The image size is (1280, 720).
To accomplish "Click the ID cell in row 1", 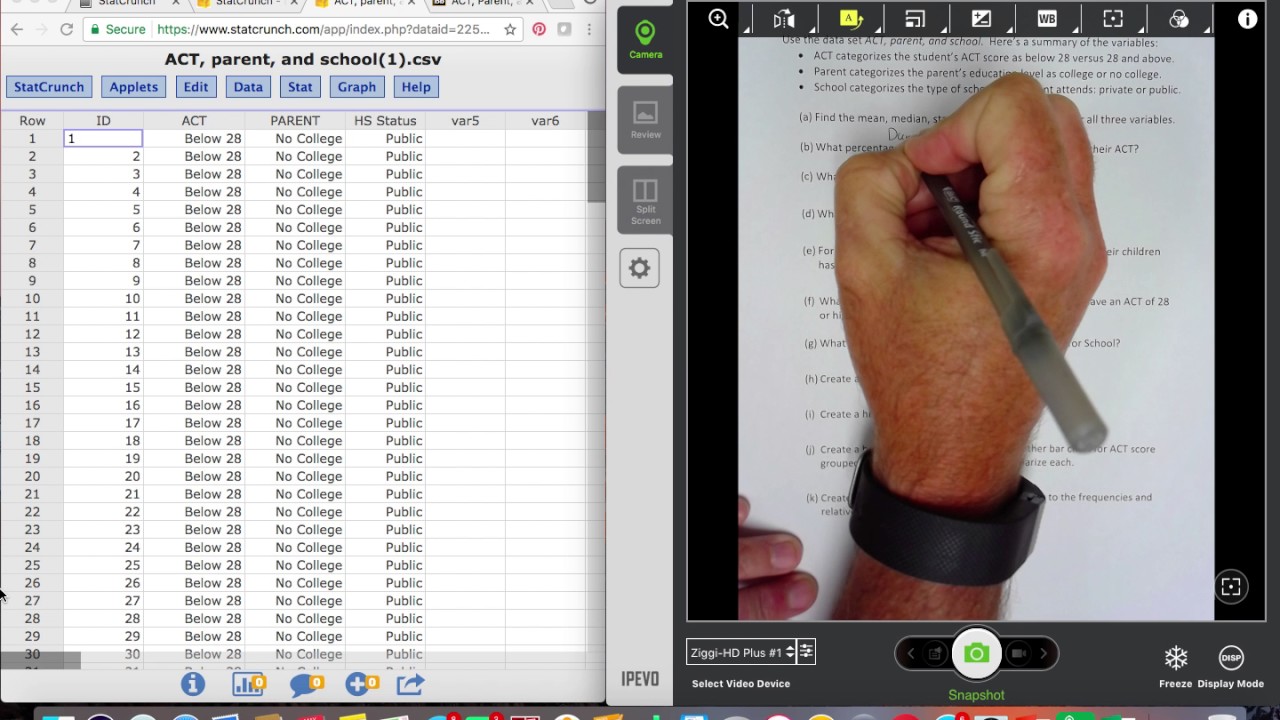I will [x=103, y=139].
